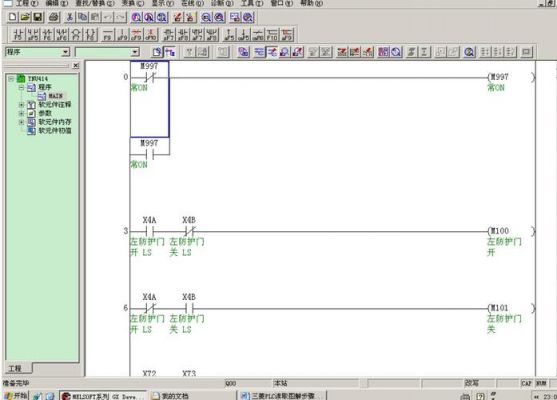Screen dimensions: 557x400
Task: Select the F10 draw line tool
Action: tap(272, 35)
